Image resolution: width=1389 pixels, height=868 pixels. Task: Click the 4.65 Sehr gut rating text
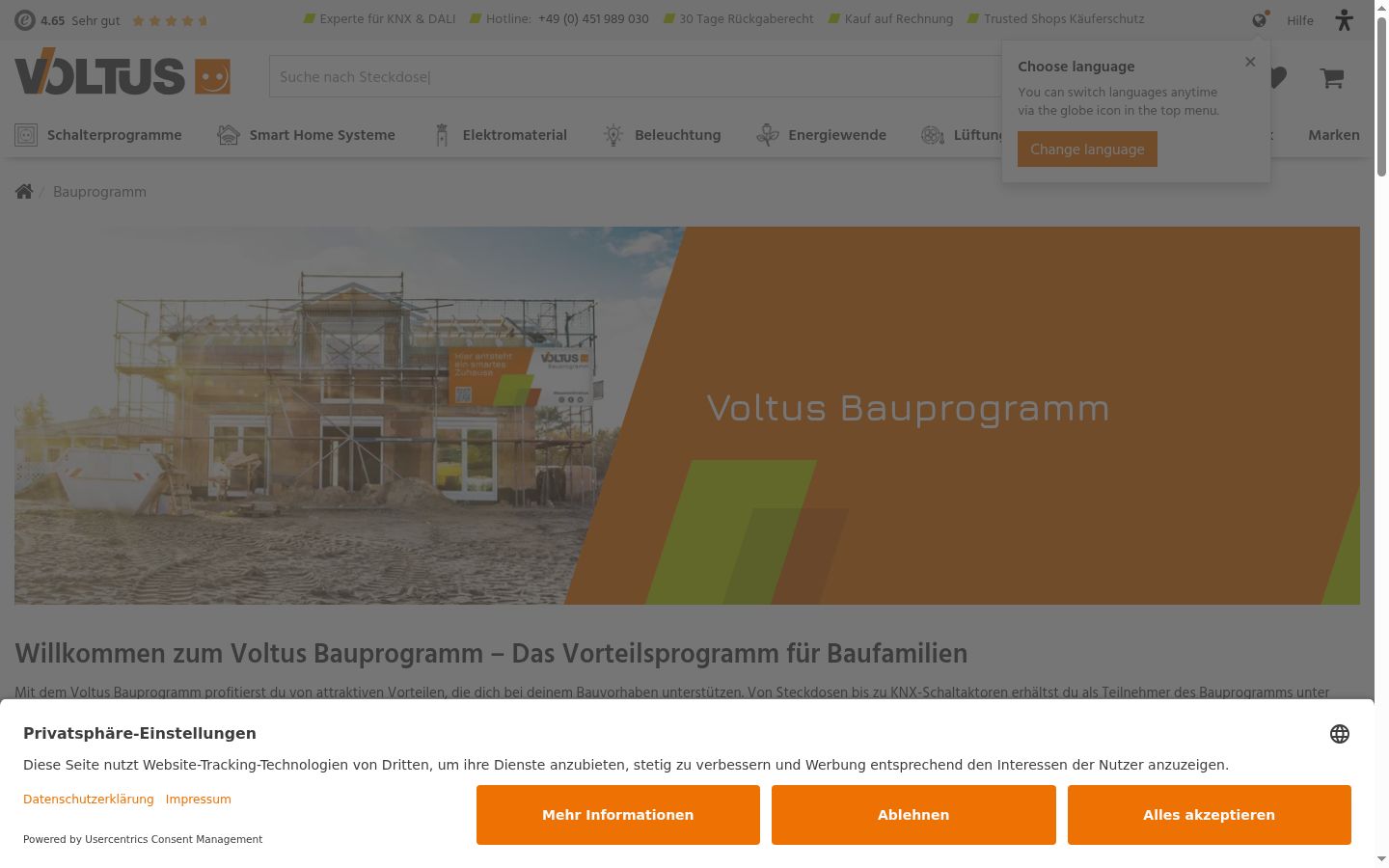pyautogui.click(x=80, y=20)
